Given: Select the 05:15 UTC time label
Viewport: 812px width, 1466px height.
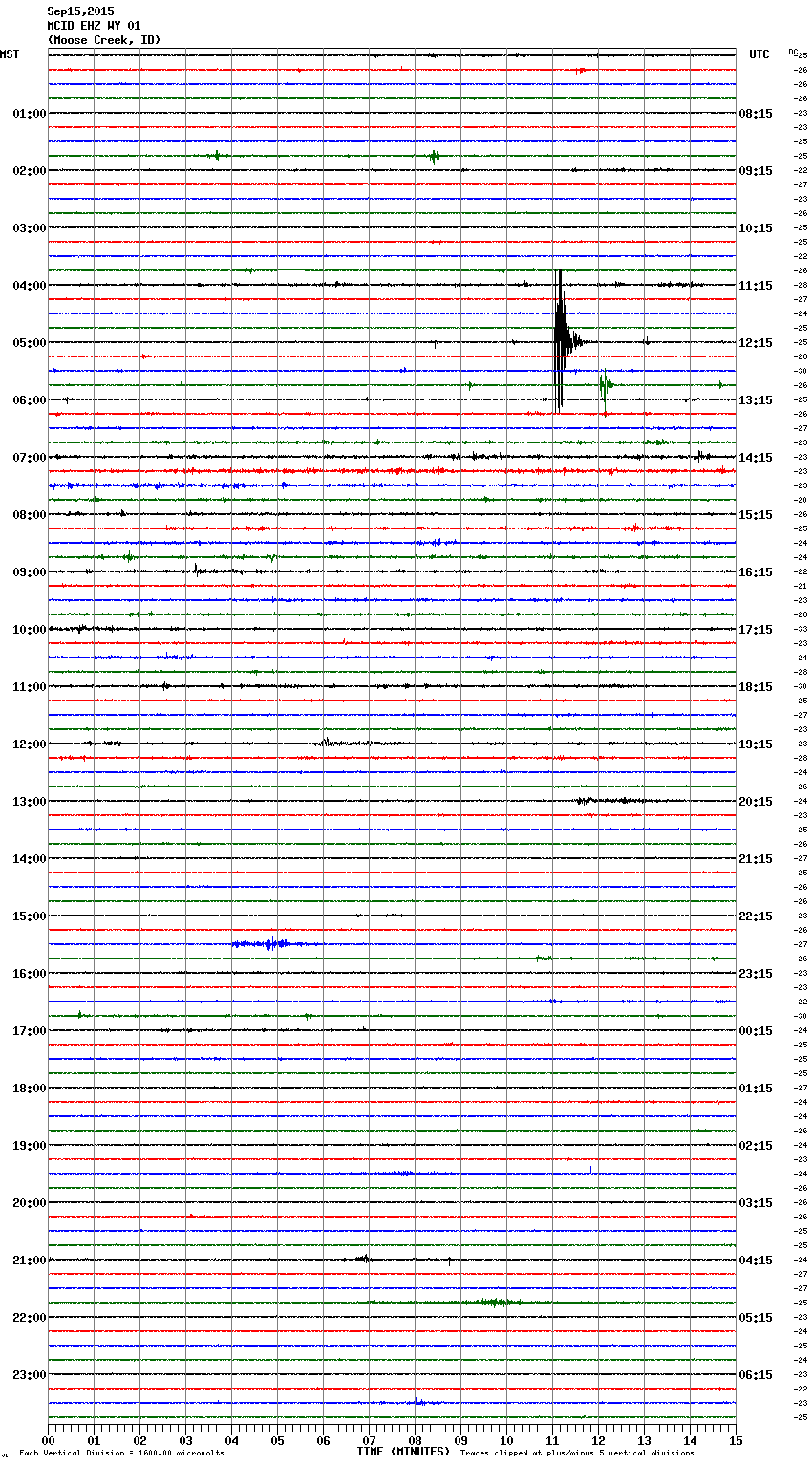Looking at the screenshot, I should coord(756,1318).
